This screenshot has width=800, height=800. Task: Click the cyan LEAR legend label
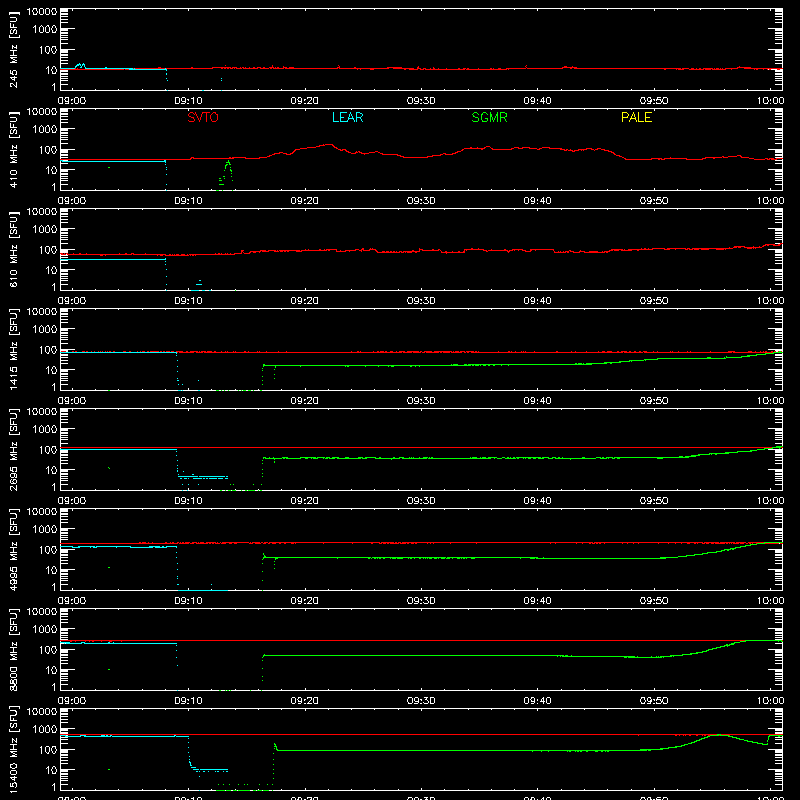click(347, 117)
